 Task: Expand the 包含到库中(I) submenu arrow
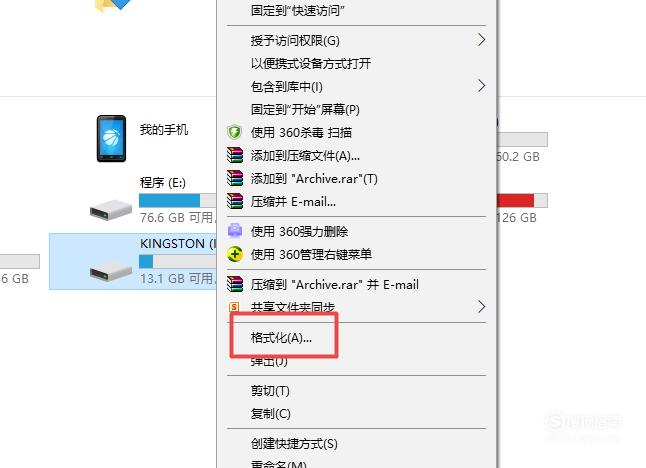[481, 86]
